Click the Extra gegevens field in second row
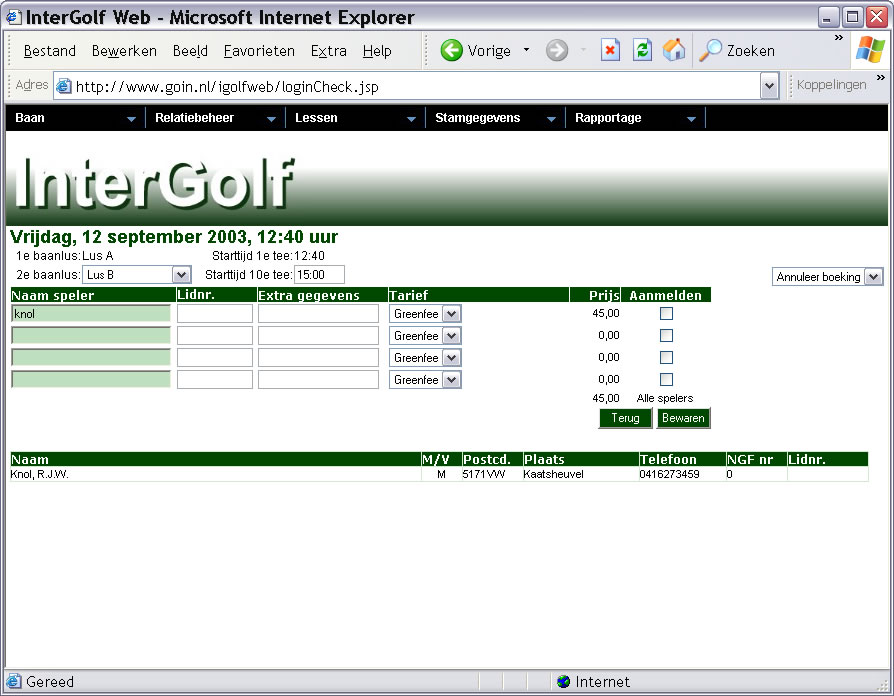 point(318,336)
